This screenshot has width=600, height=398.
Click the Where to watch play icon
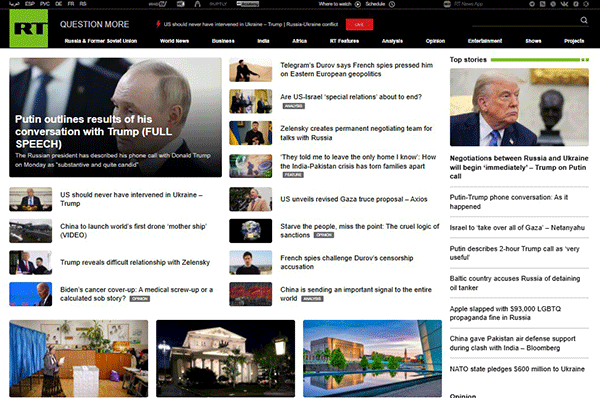pos(358,4)
